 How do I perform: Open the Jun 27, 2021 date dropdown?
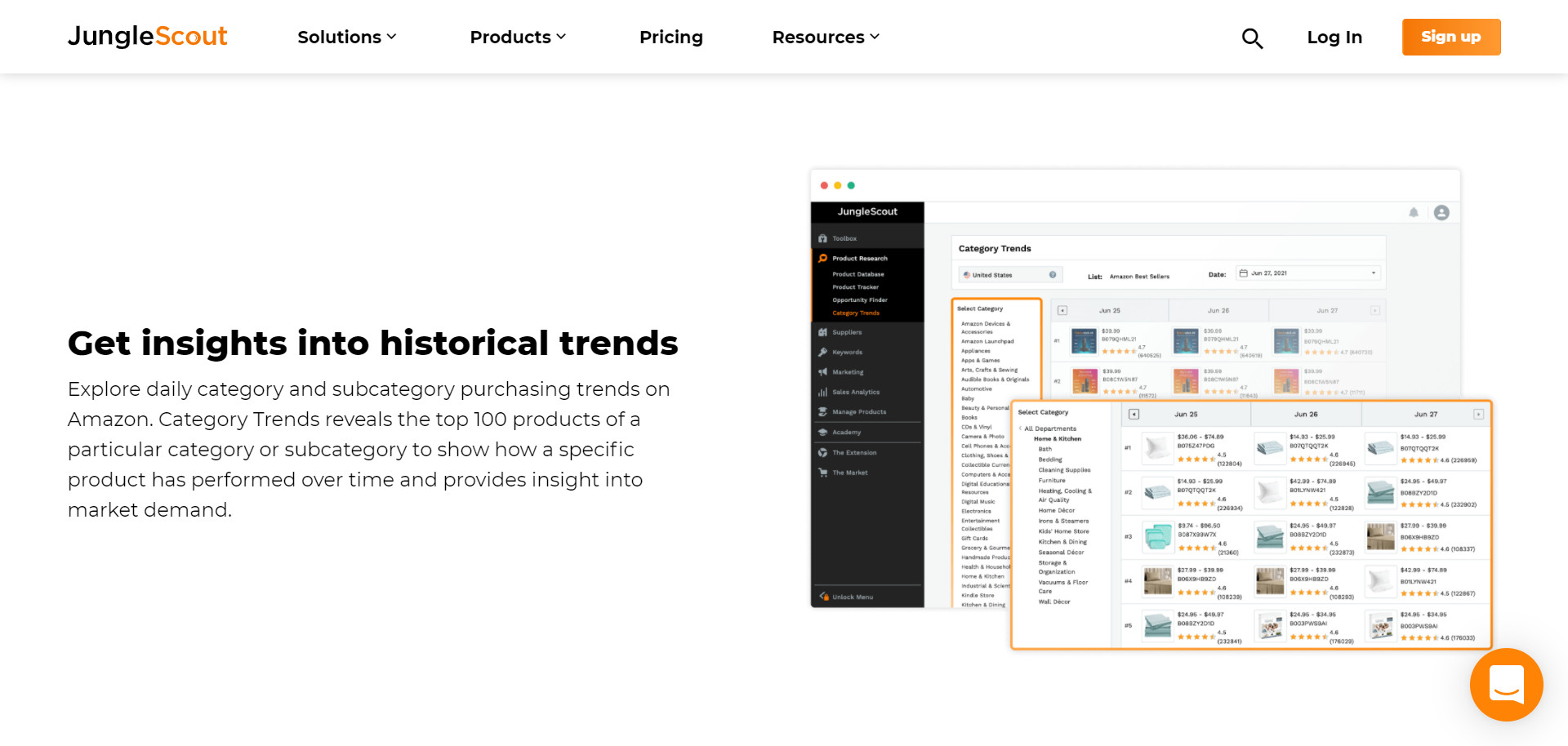(x=1307, y=273)
